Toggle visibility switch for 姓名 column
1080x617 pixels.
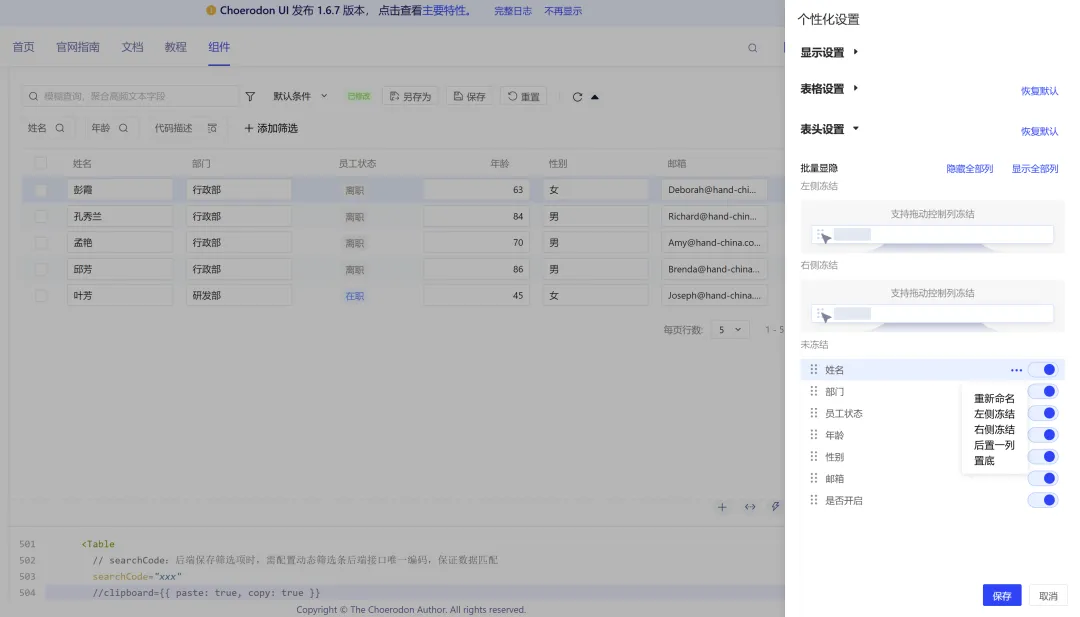pyautogui.click(x=1042, y=370)
